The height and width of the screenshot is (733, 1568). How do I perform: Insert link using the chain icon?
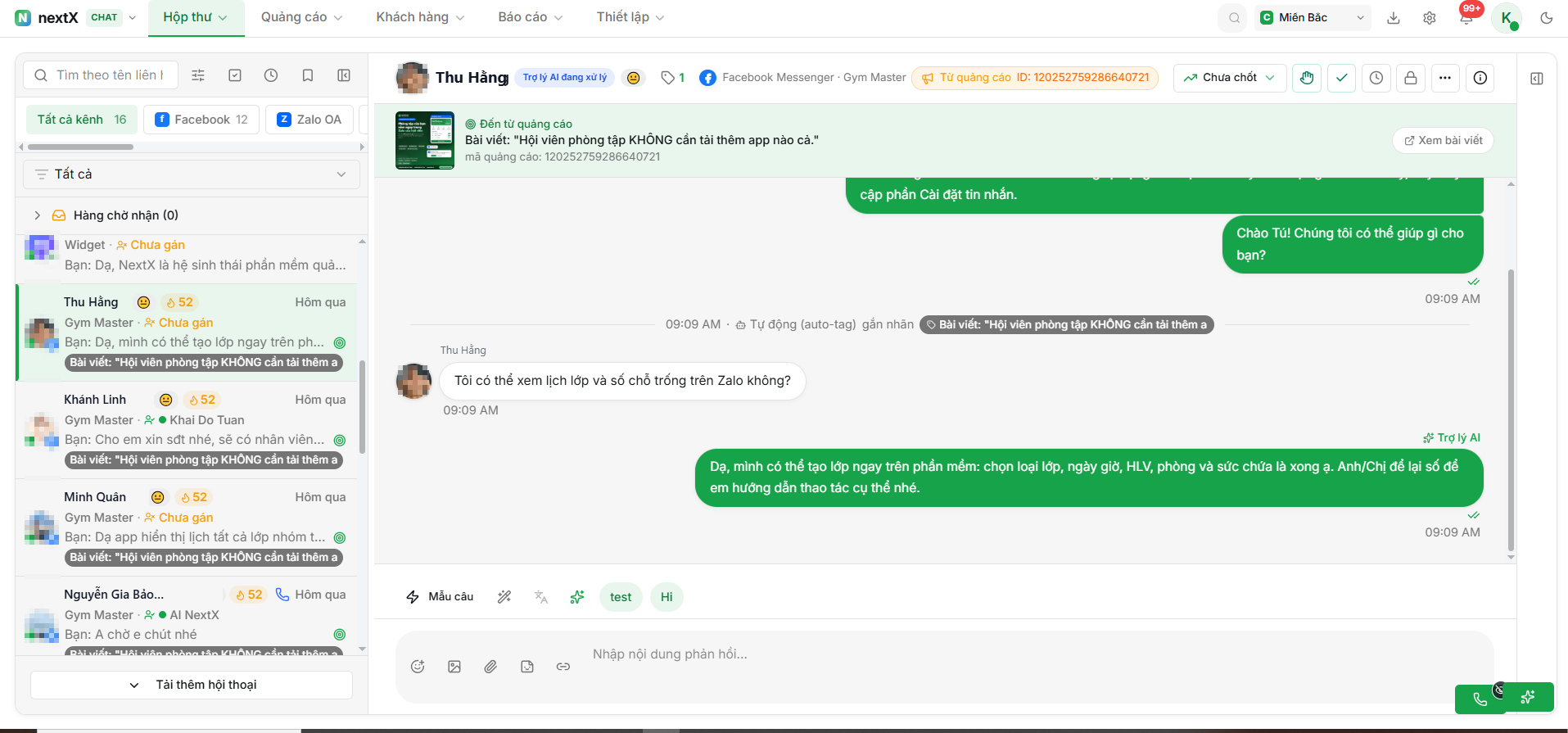click(x=563, y=667)
